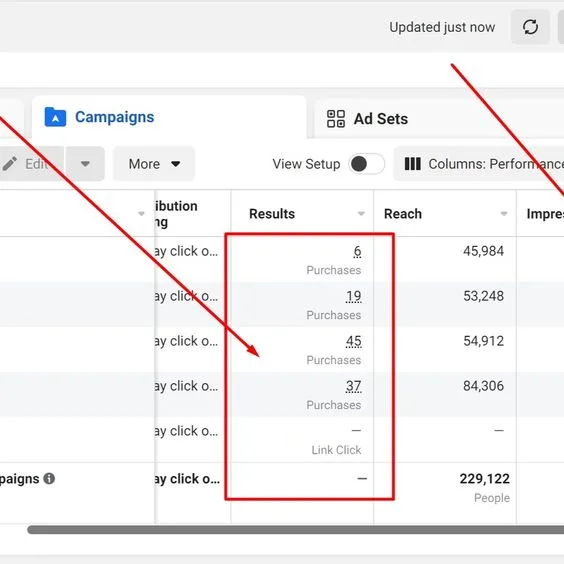The width and height of the screenshot is (564, 564).
Task: Open the Results column dropdown arrow
Action: tap(361, 214)
